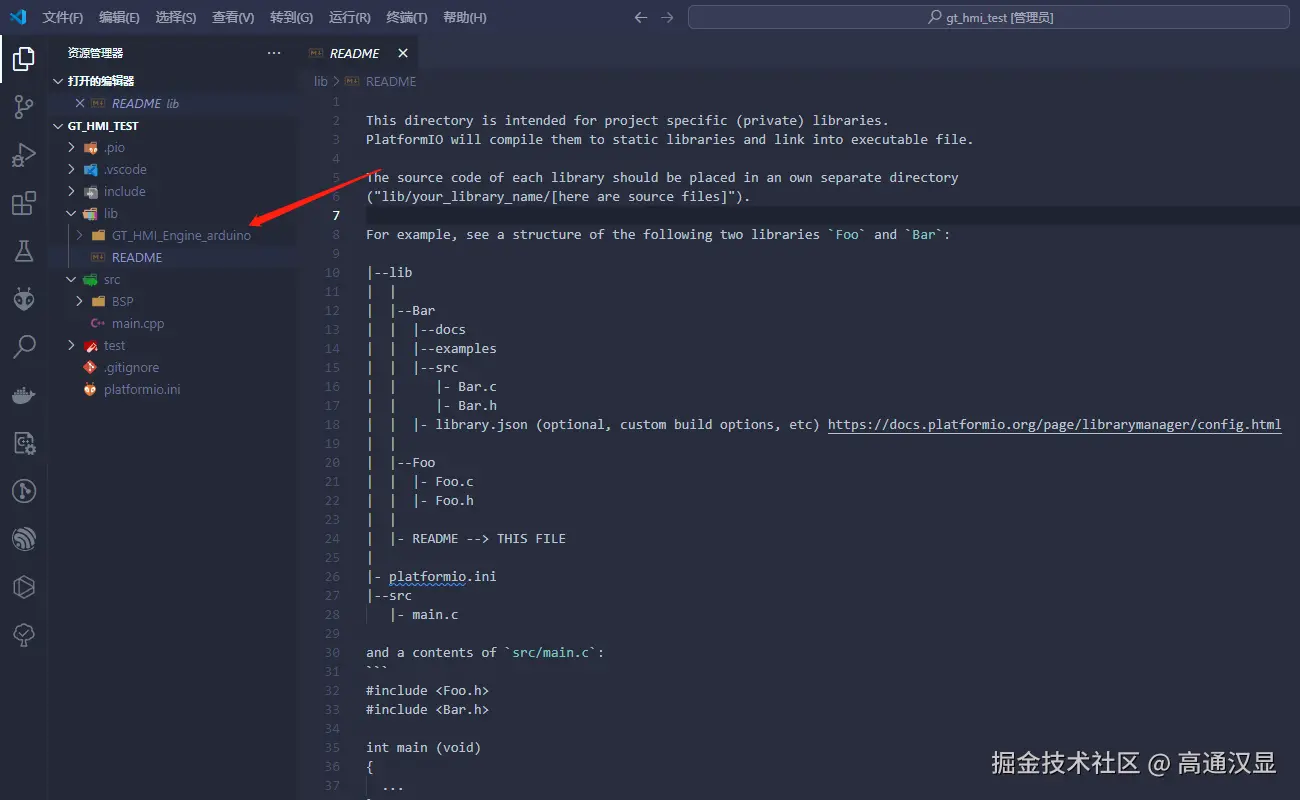Open the 选择(S) menu
Screen dimensions: 1300x800
coord(176,17)
